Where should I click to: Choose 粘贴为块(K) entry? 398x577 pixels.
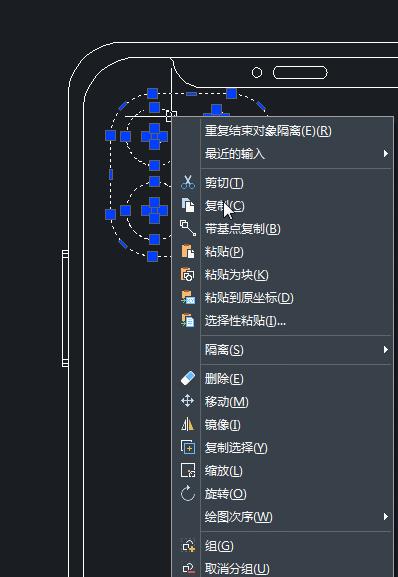(283, 275)
